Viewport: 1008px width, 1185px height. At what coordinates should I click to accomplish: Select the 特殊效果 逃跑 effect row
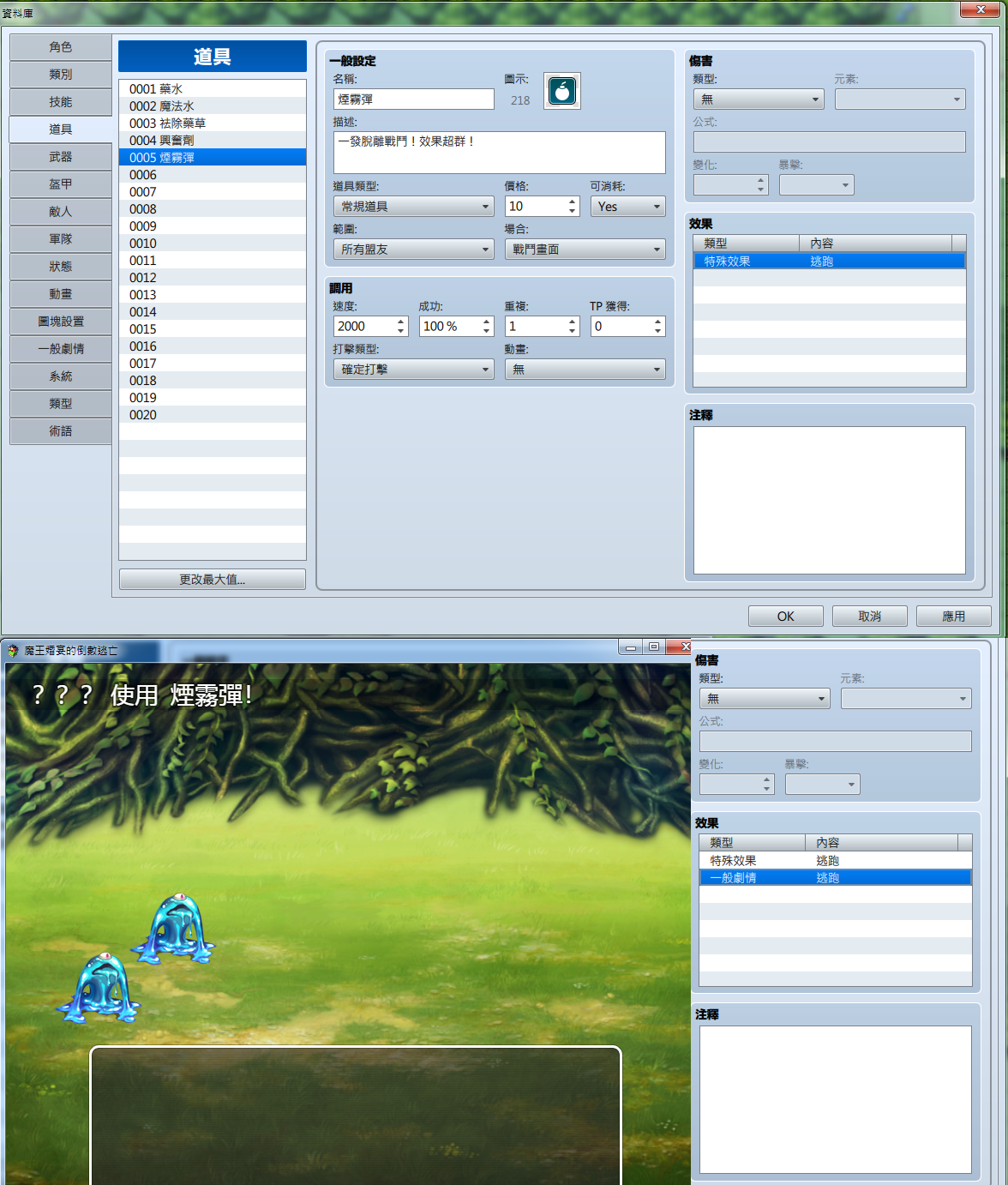(x=829, y=262)
